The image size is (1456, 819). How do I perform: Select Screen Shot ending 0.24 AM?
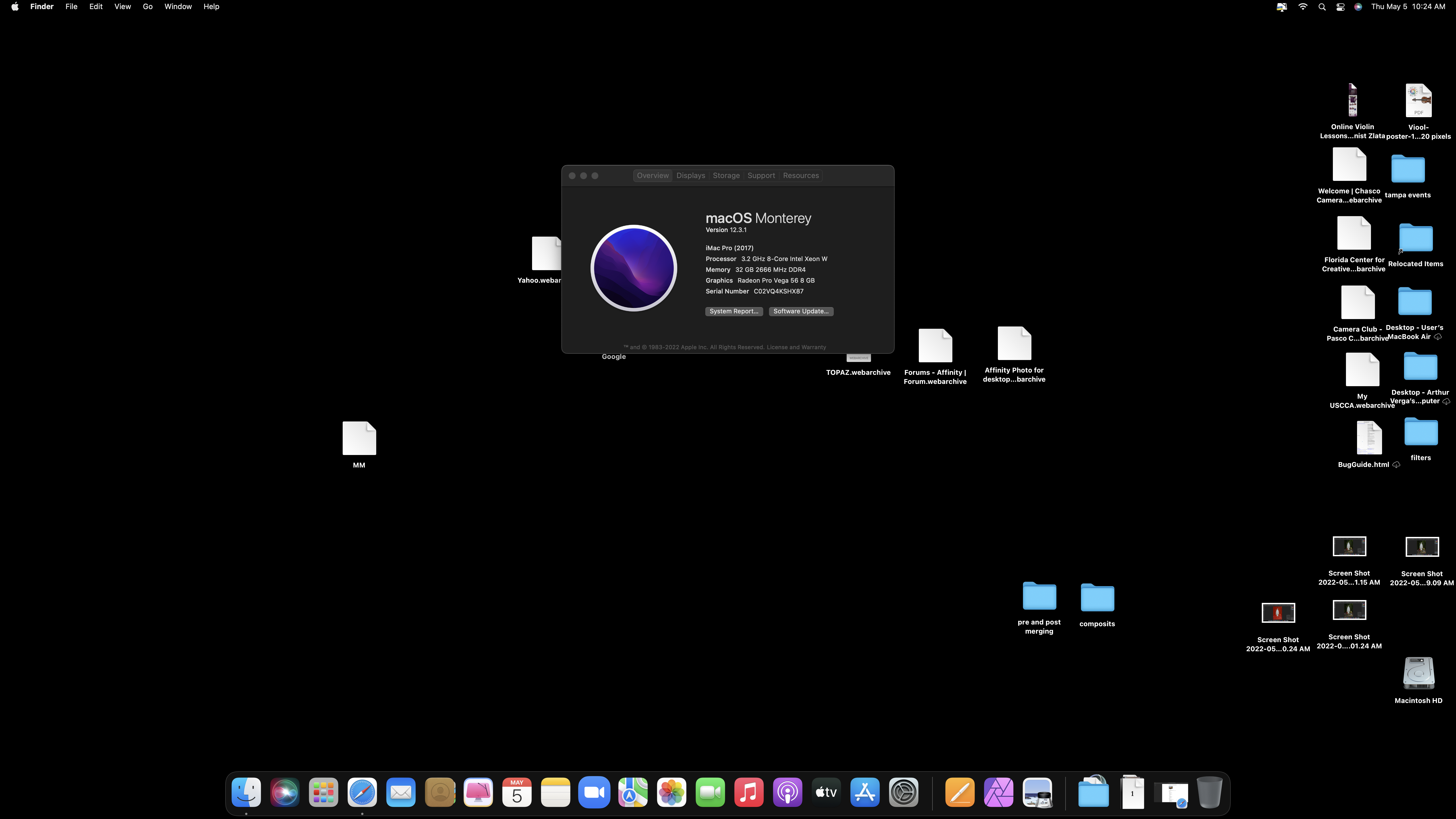[1278, 613]
